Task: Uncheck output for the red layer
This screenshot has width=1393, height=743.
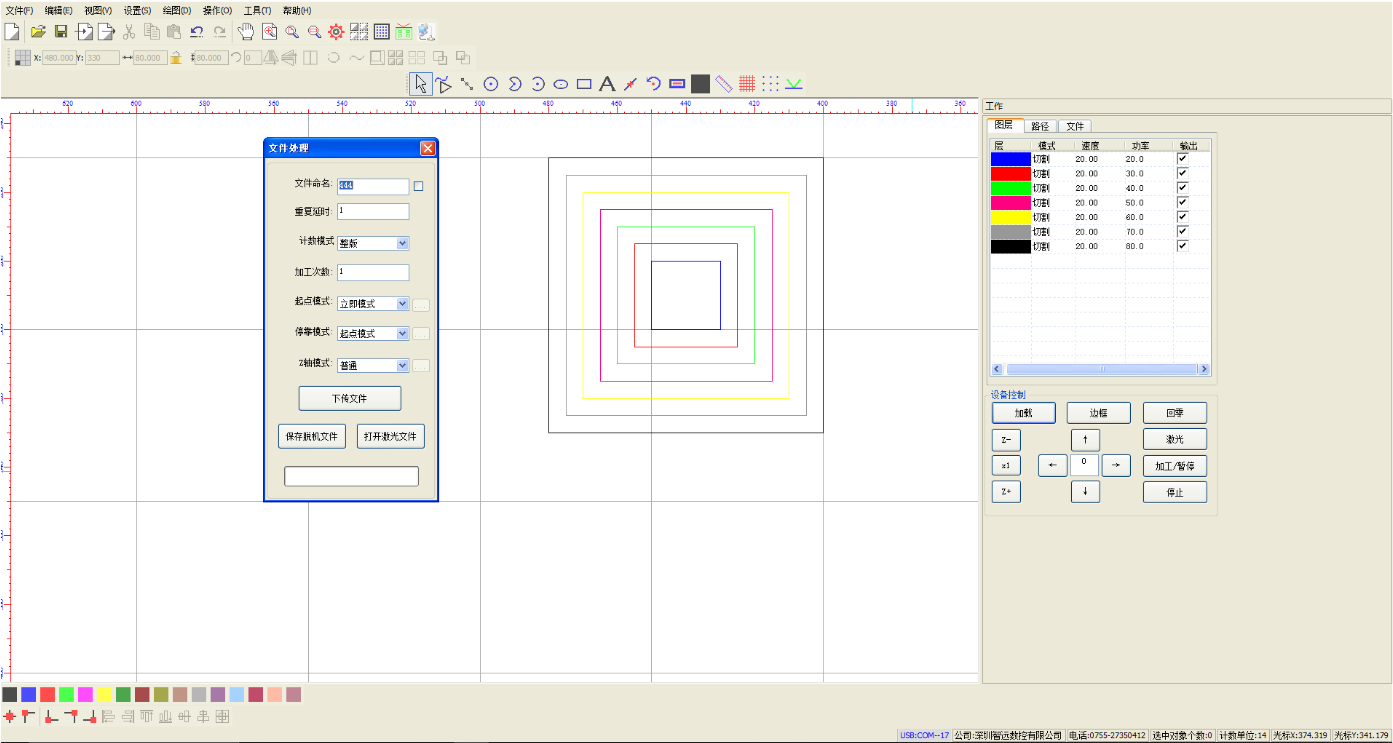Action: pos(1183,173)
